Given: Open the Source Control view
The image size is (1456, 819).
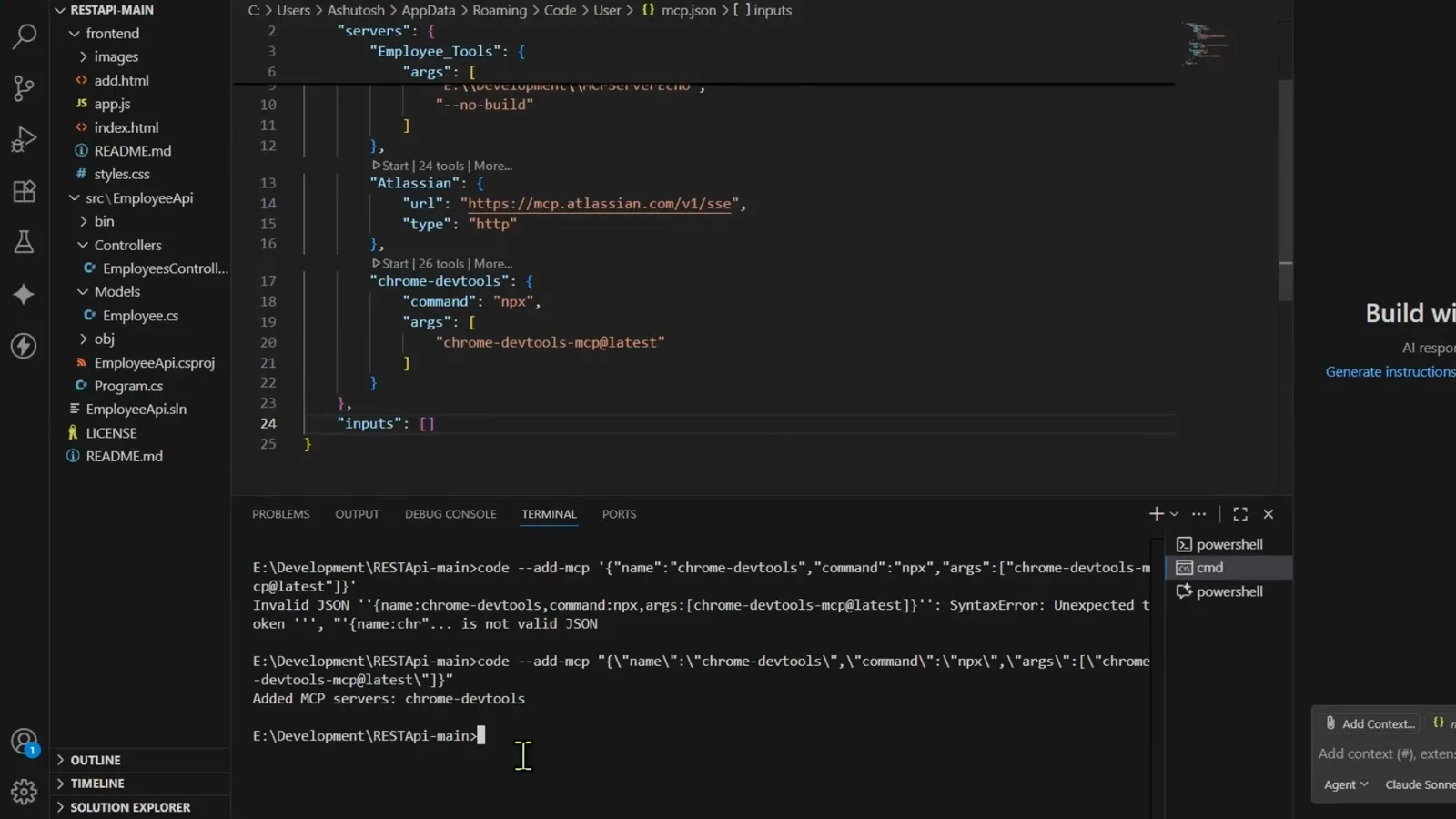Looking at the screenshot, I should coord(24,88).
